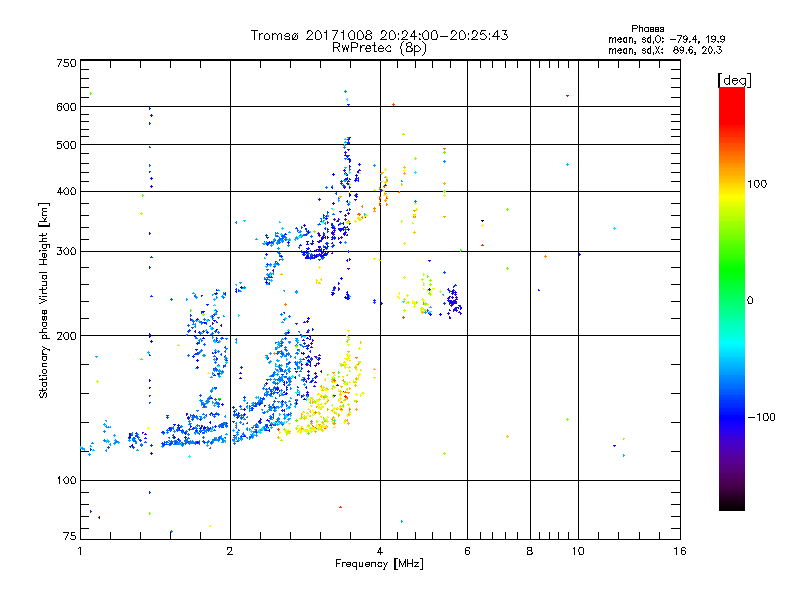Click the colorbar tick label '100'
Image resolution: width=800 pixels, height=600 pixels.
pyautogui.click(x=757, y=184)
